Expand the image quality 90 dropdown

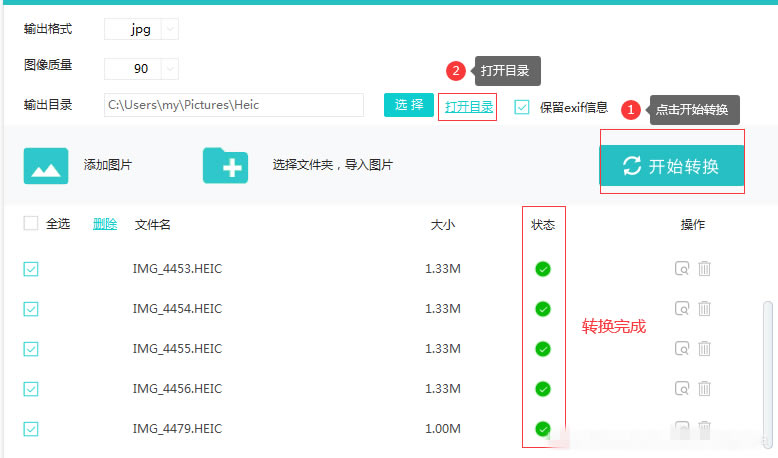[169, 69]
